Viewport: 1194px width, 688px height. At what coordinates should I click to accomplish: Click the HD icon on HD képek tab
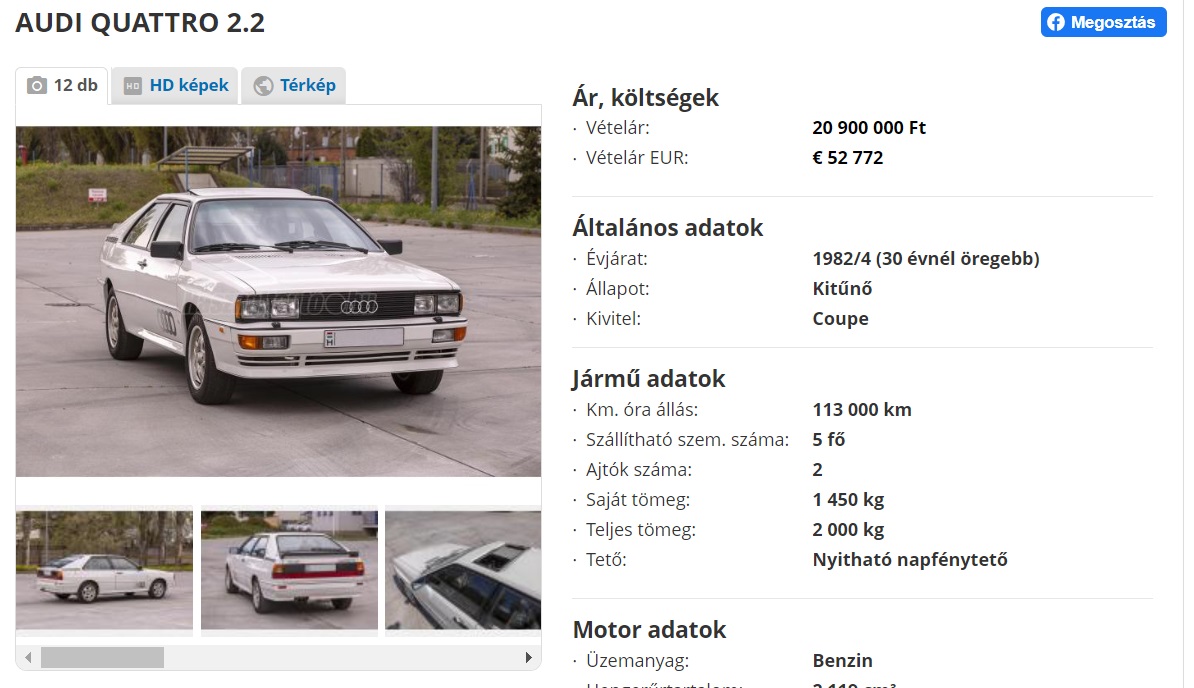(x=132, y=86)
